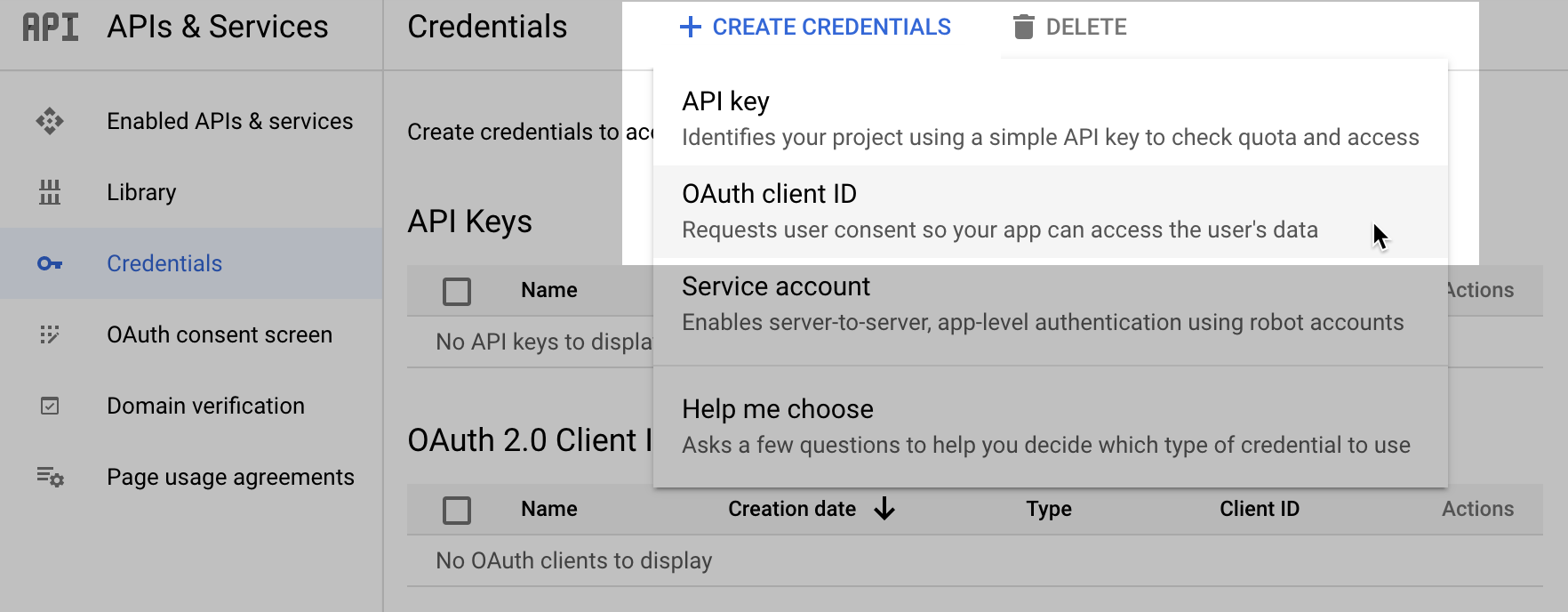Tick the API Keys select-all checkbox
Screen dimensions: 1568x612
coord(457,291)
